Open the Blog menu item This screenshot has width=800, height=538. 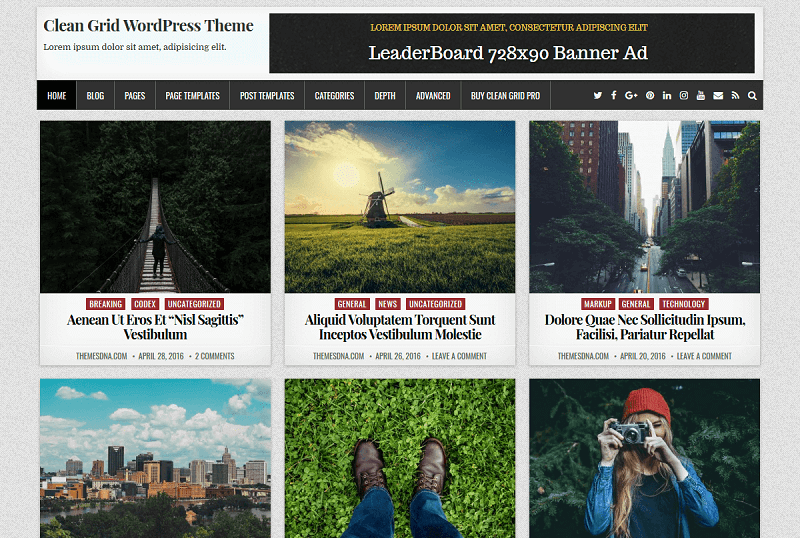(x=95, y=95)
